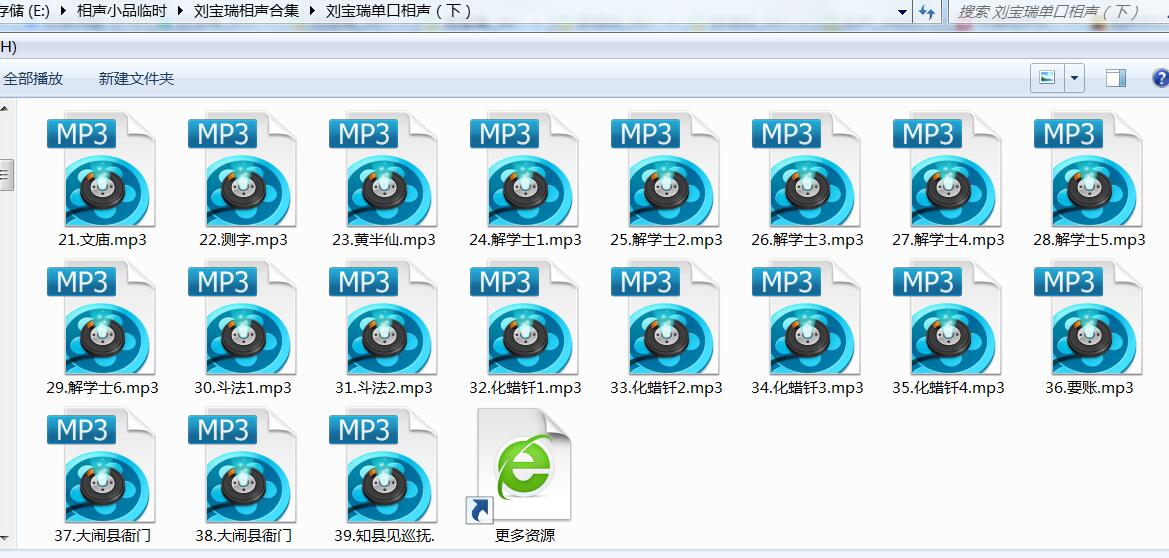Image resolution: width=1169 pixels, height=558 pixels.
Task: Click the scroll up arrow of the left pane
Action: (x=6, y=109)
